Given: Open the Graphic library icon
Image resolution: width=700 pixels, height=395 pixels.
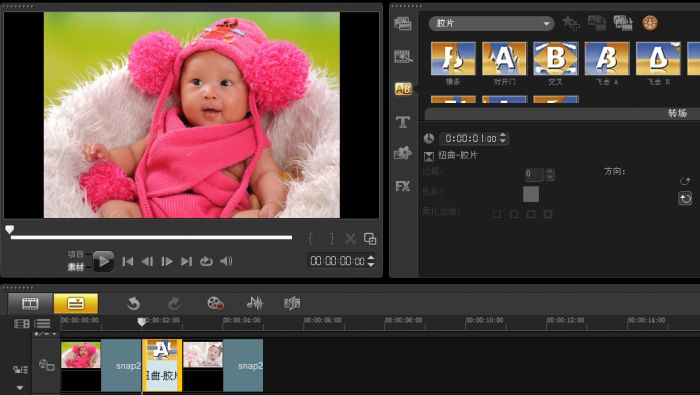Looking at the screenshot, I should tap(403, 153).
